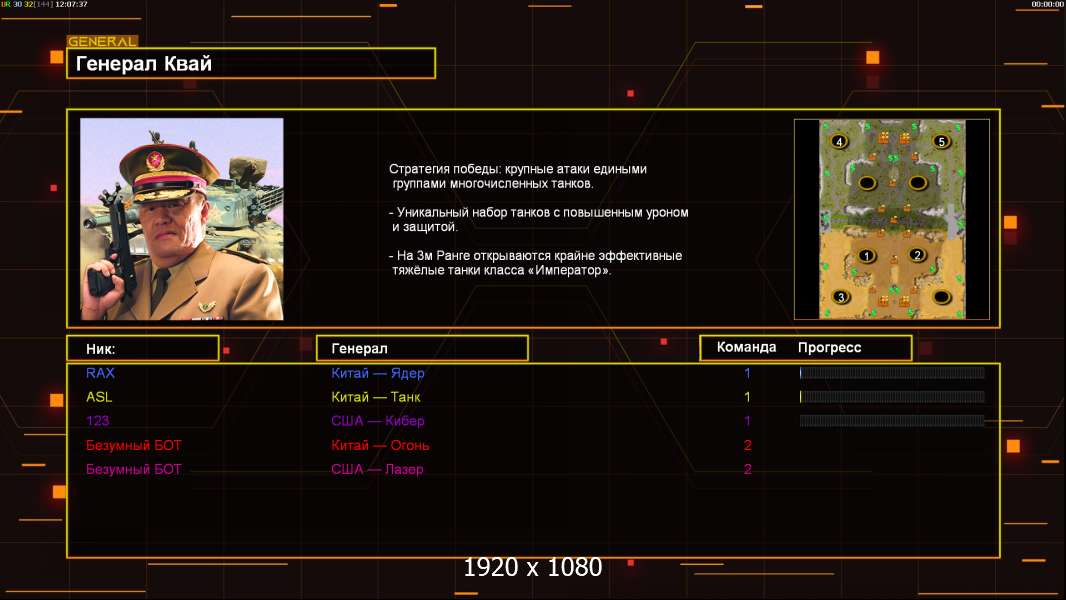Click start position 4 on the minimap
Screen dimensions: 1066x600
[x=839, y=142]
